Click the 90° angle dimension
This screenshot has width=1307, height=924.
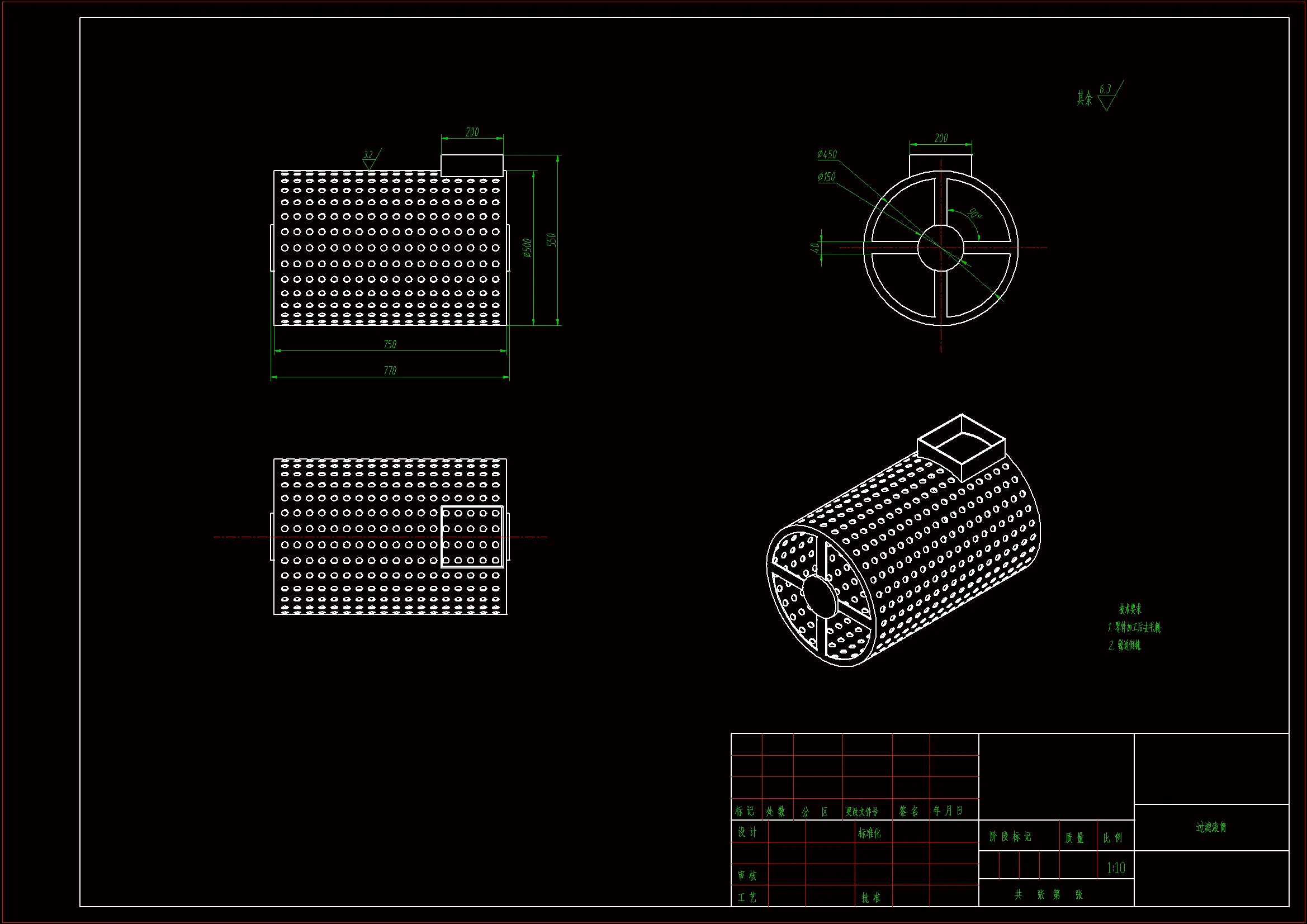click(x=974, y=214)
